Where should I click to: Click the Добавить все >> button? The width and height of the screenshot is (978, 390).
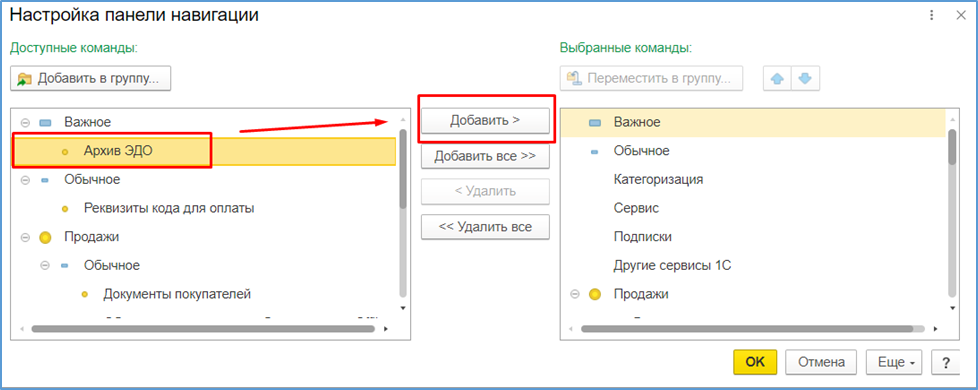[485, 156]
